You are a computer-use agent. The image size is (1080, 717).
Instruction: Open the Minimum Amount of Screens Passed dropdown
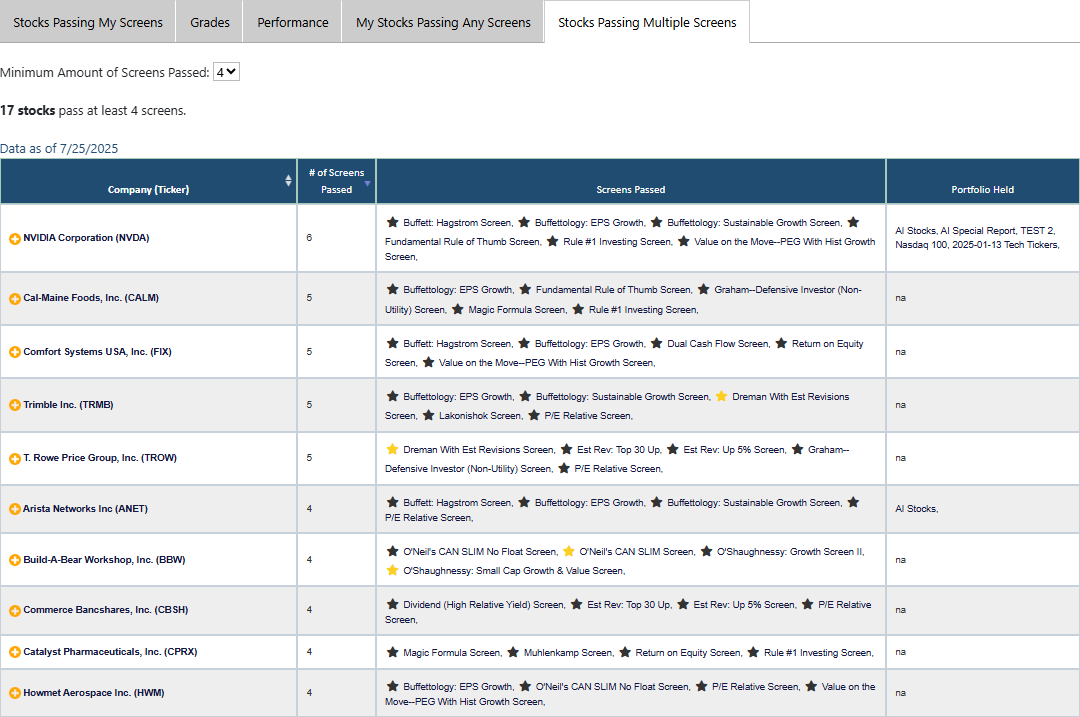226,72
